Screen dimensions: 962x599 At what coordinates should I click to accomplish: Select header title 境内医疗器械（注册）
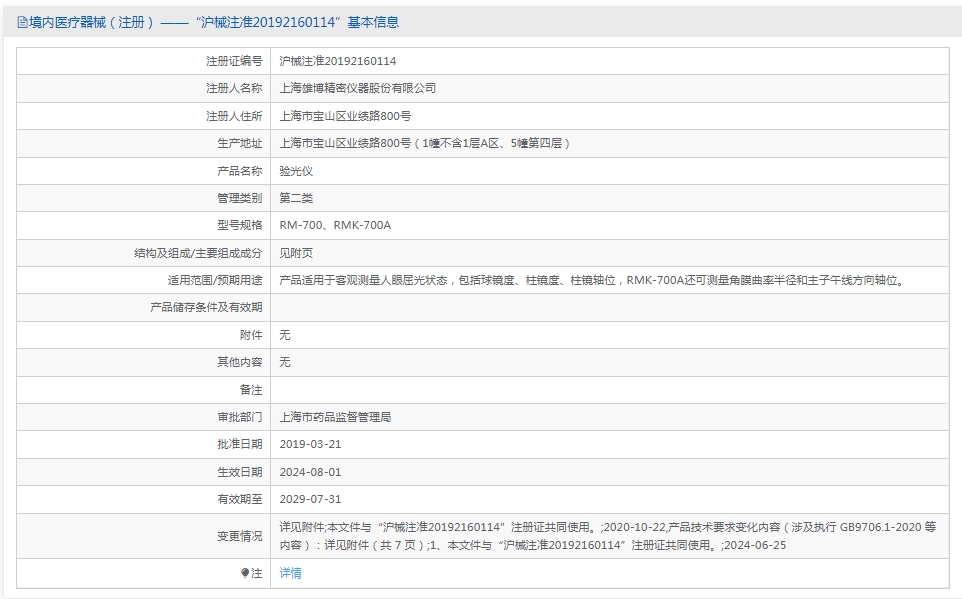pyautogui.click(x=91, y=23)
